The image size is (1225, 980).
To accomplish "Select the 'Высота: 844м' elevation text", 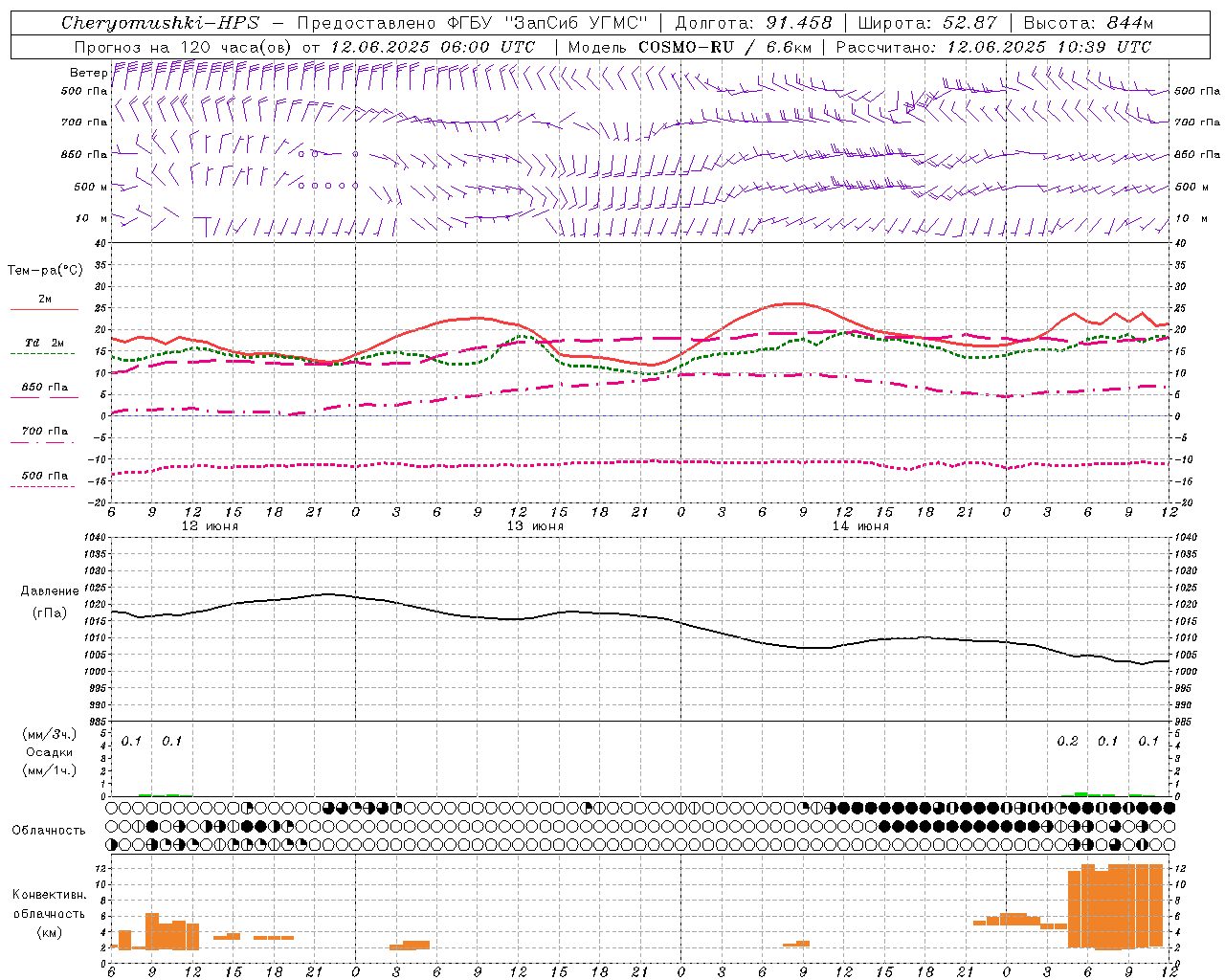I will coord(1088,23).
